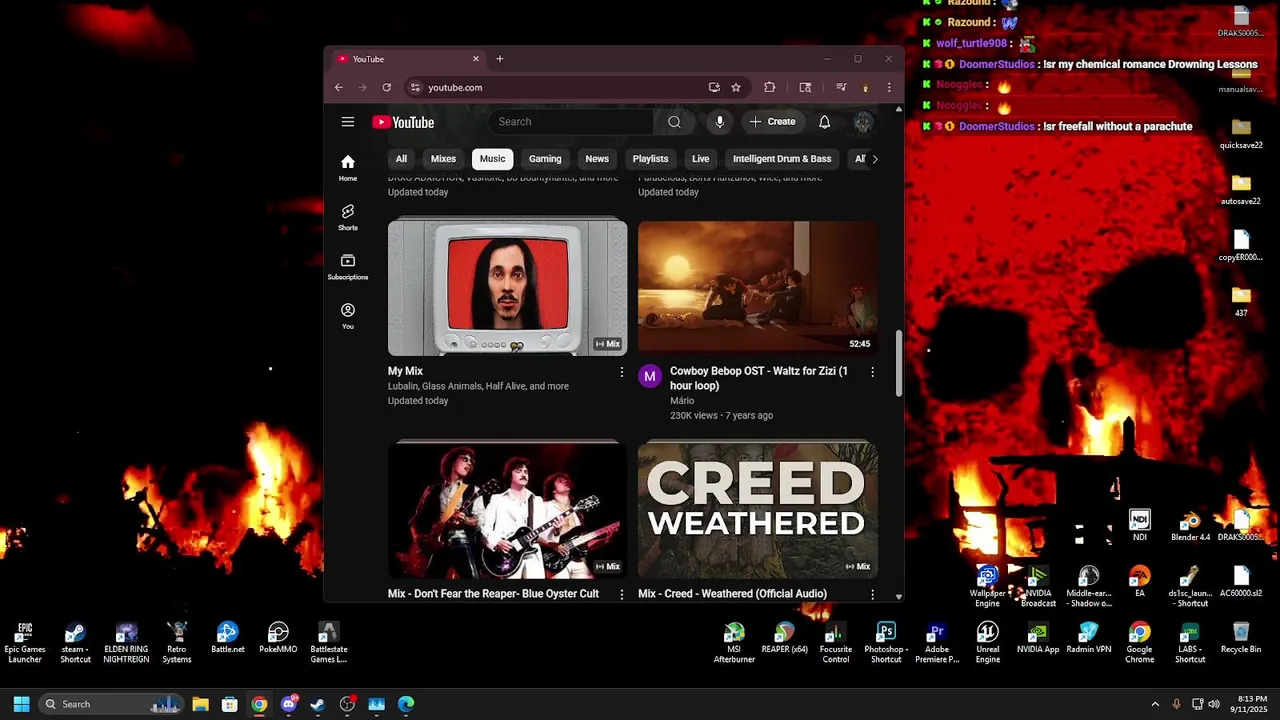Select the Gaming category chip
Screen dimensions: 1280x720
(x=545, y=159)
